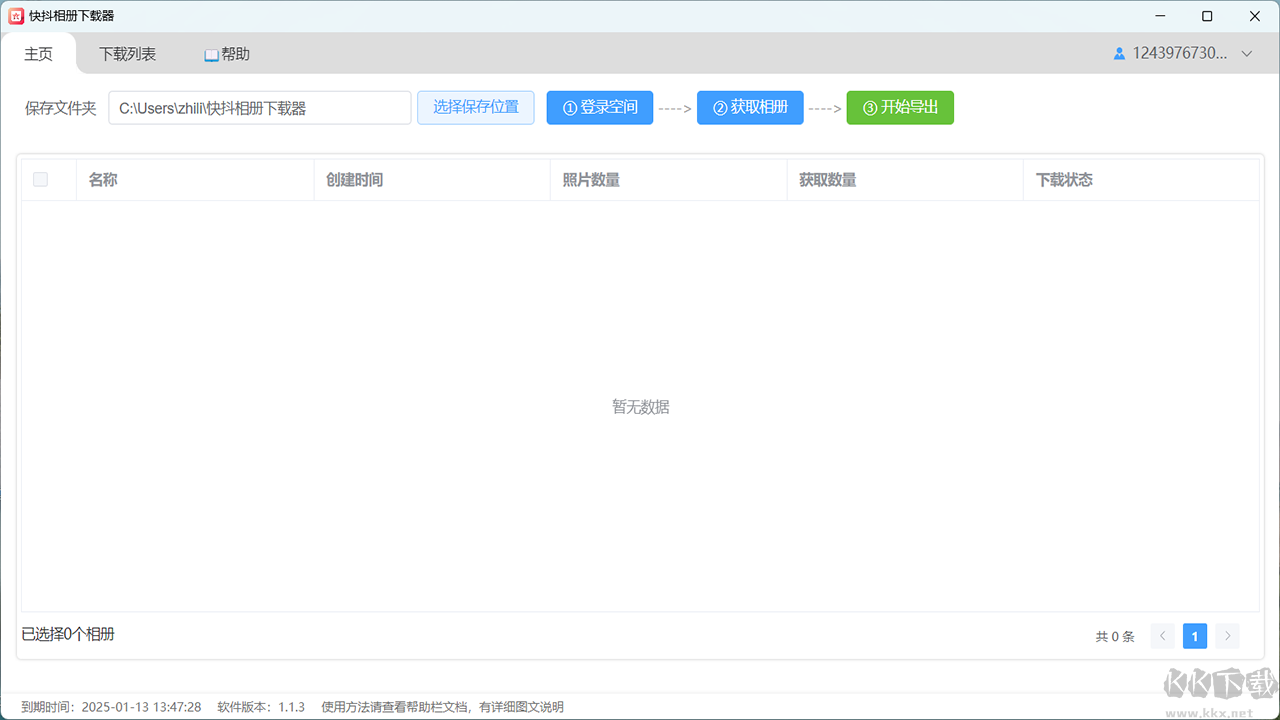Click the user person icon beside the account number
The height and width of the screenshot is (720, 1280).
1118,53
